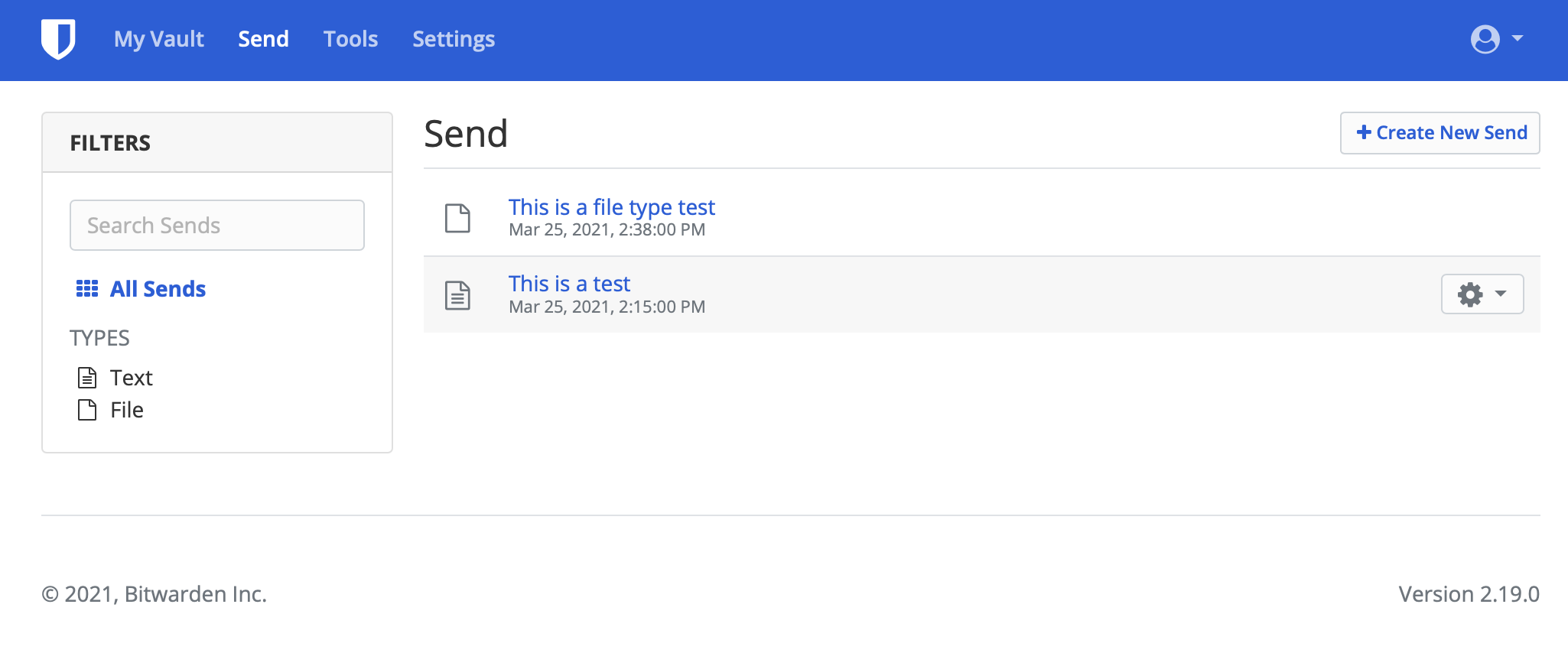This screenshot has height=653, width=1568.
Task: Switch to the Send tab
Action: tap(263, 39)
